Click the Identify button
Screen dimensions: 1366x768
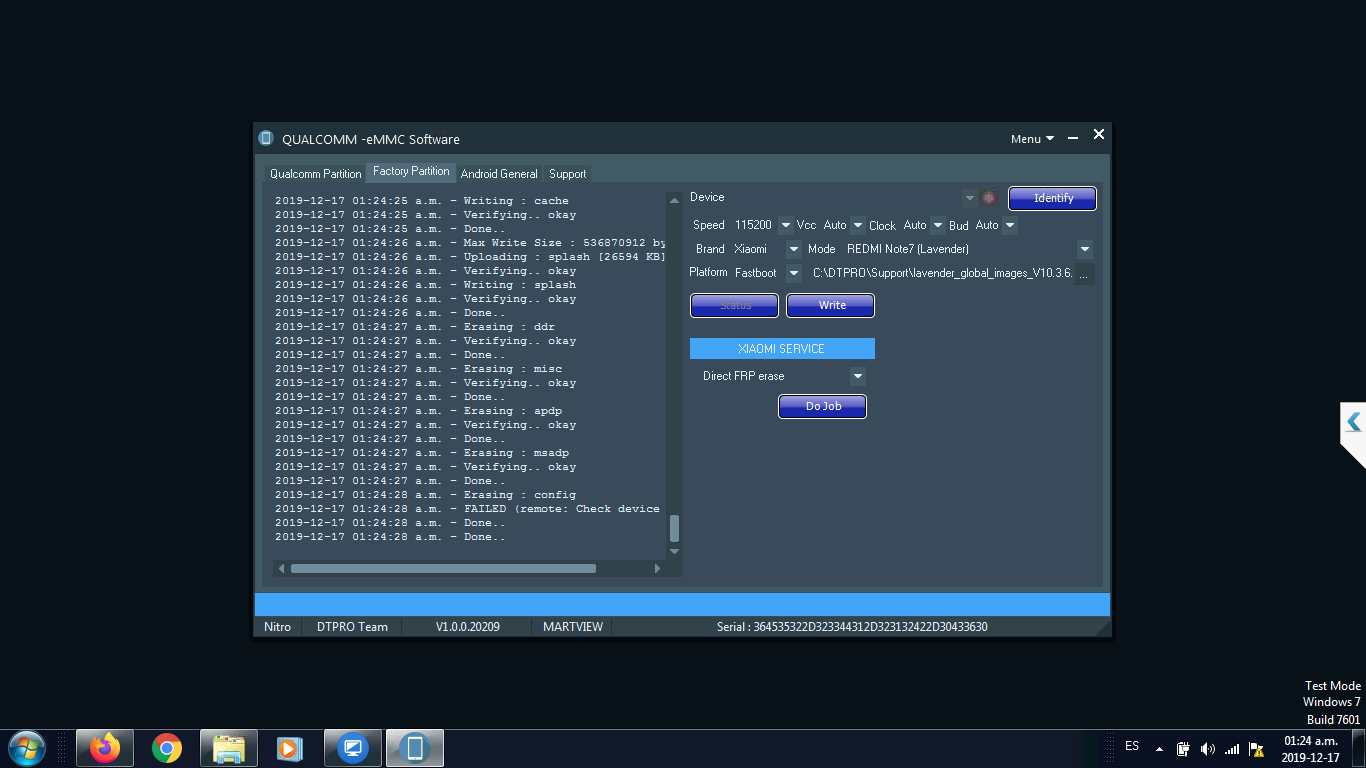click(1053, 198)
